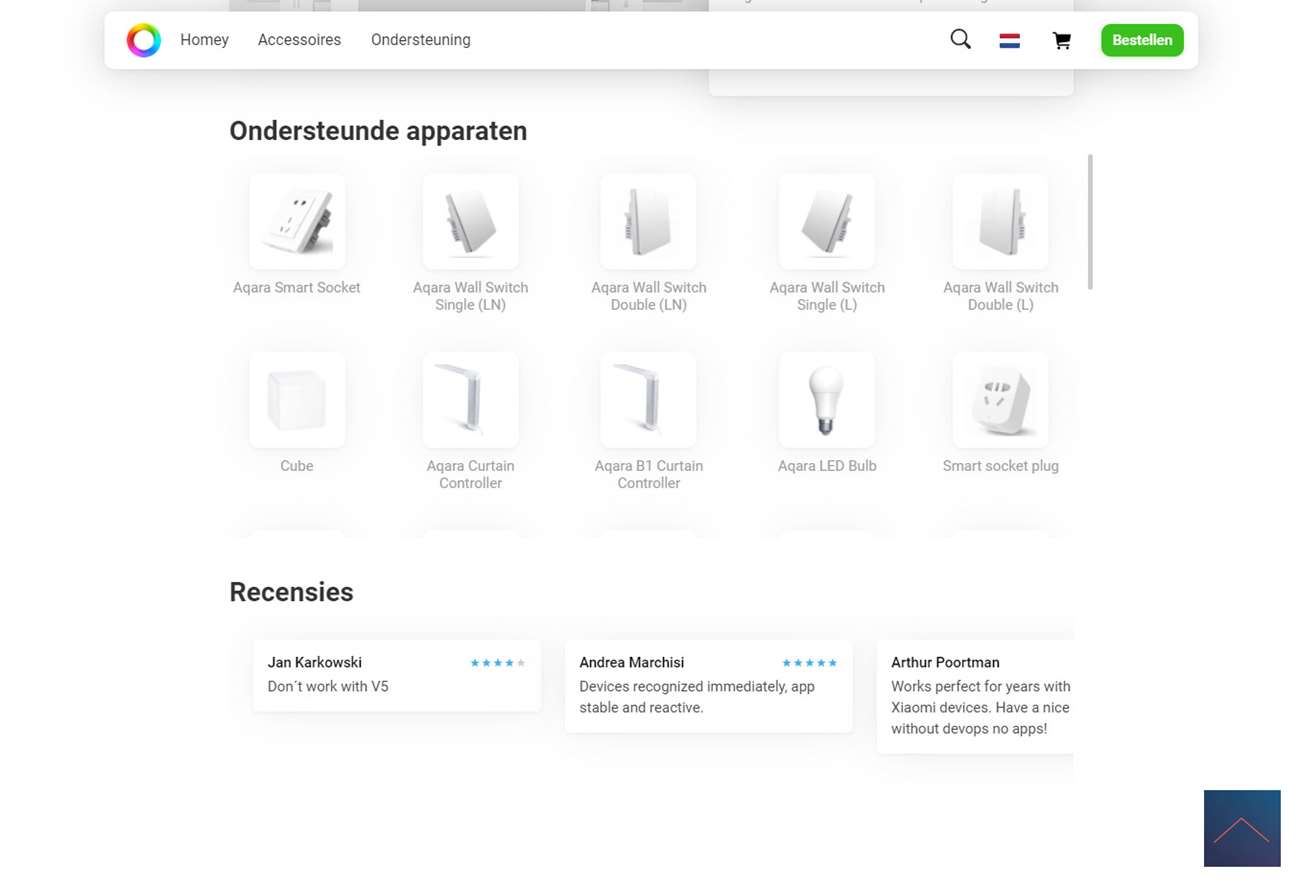Click Jan Karkowski's star rating
Viewport: 1300px width, 886px height.
[497, 663]
